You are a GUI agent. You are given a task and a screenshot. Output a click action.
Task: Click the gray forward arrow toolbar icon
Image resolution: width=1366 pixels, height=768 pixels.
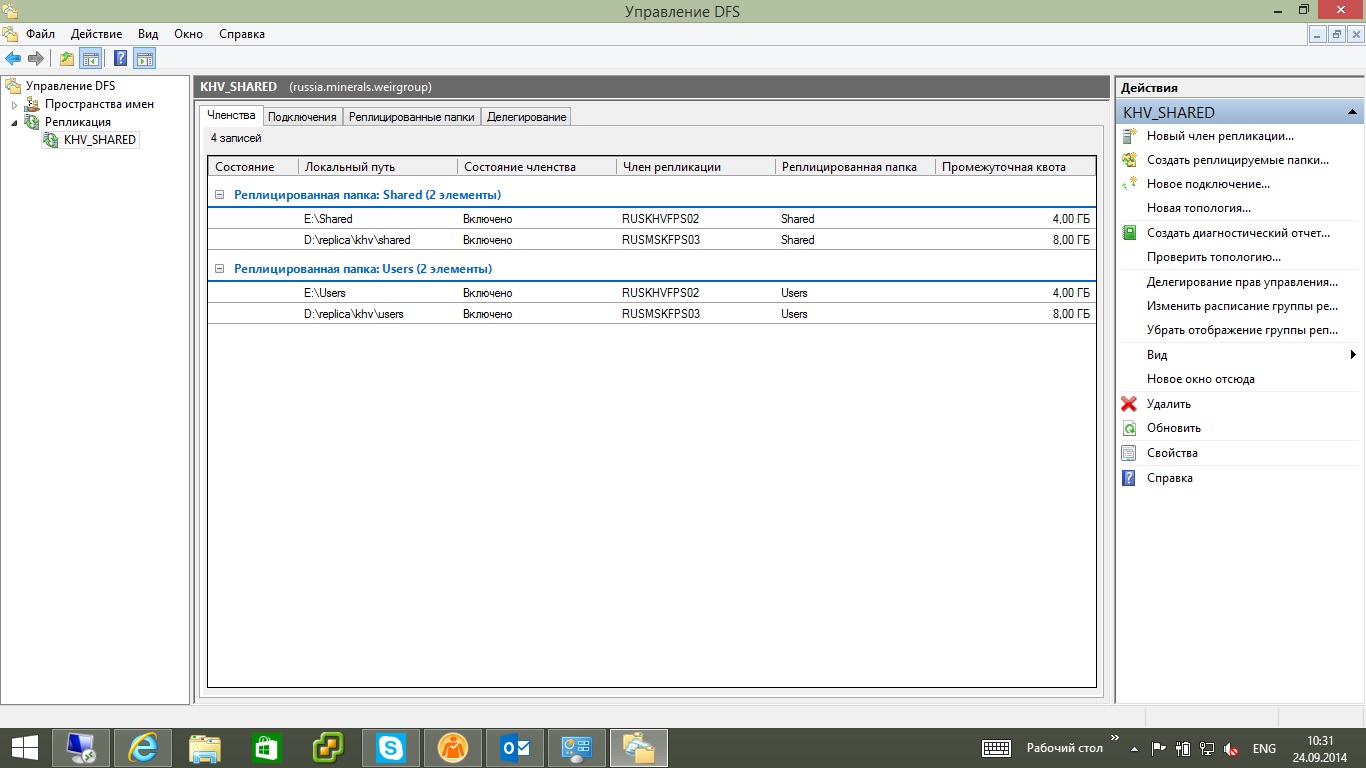[36, 58]
